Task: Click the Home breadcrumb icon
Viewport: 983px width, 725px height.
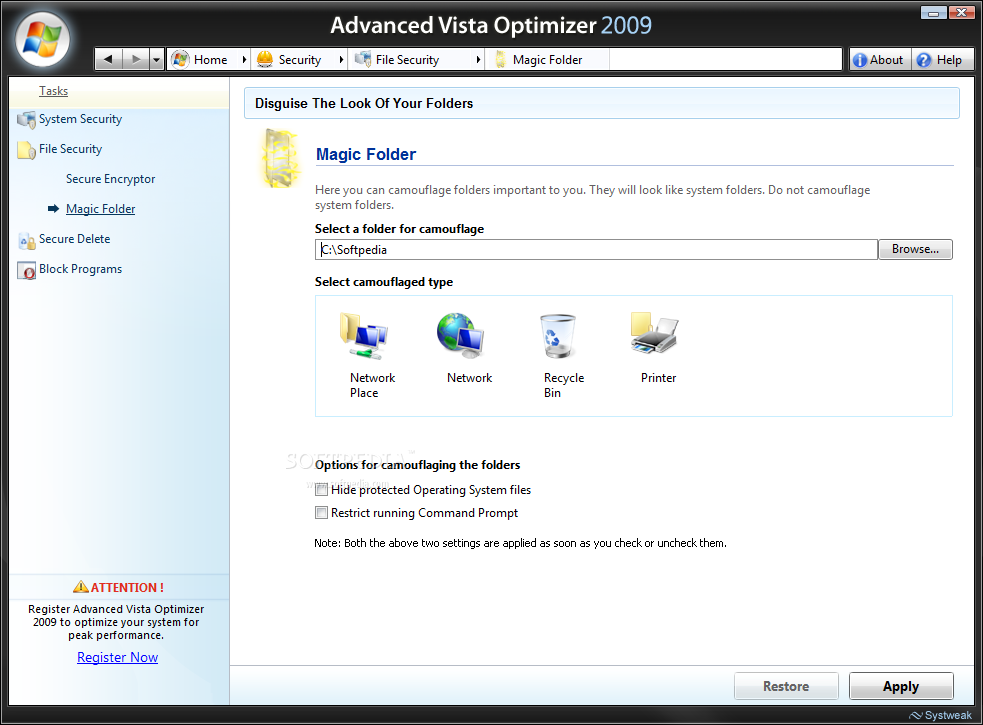Action: click(x=181, y=60)
